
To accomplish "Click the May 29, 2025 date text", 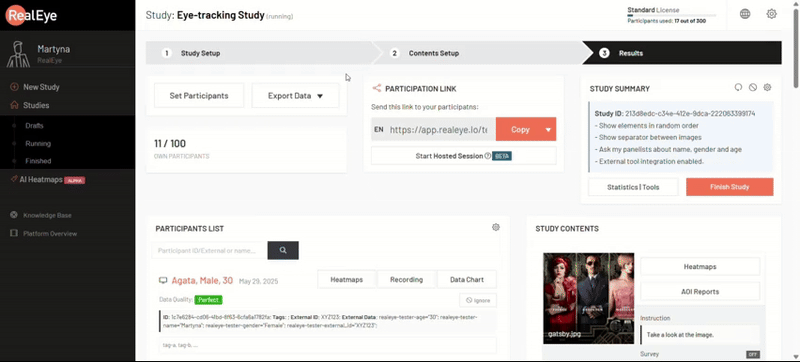I will click(259, 281).
